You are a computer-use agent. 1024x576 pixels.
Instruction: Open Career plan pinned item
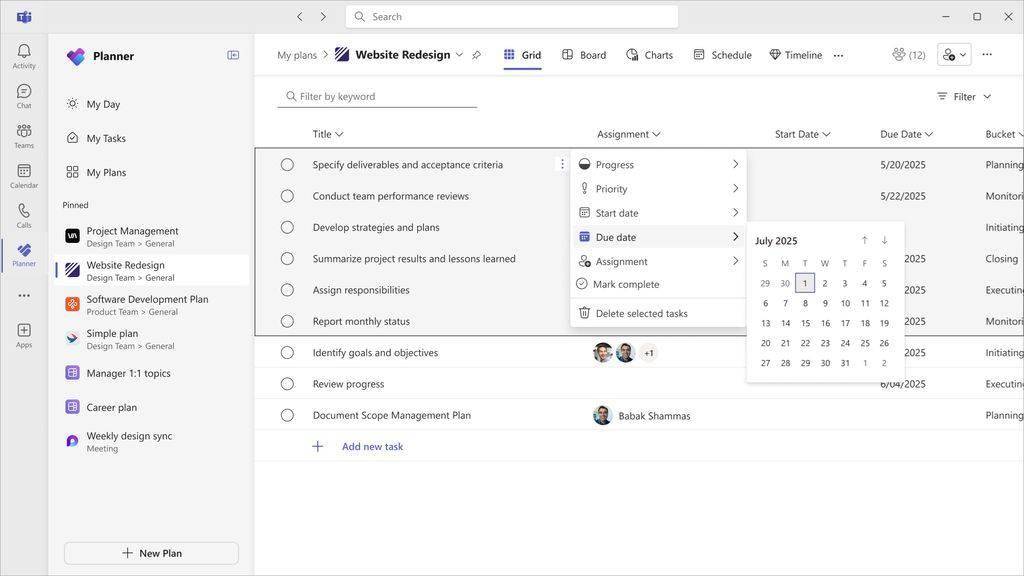coord(152,407)
